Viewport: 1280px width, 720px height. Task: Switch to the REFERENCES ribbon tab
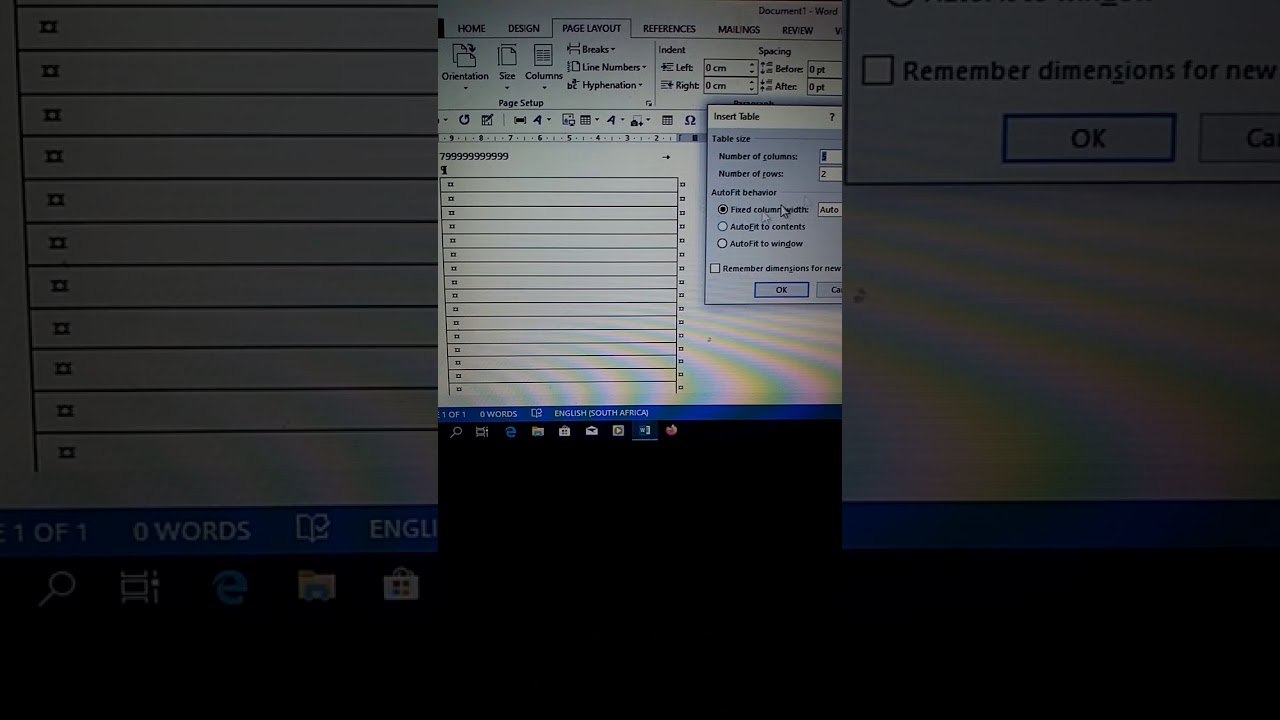(669, 29)
